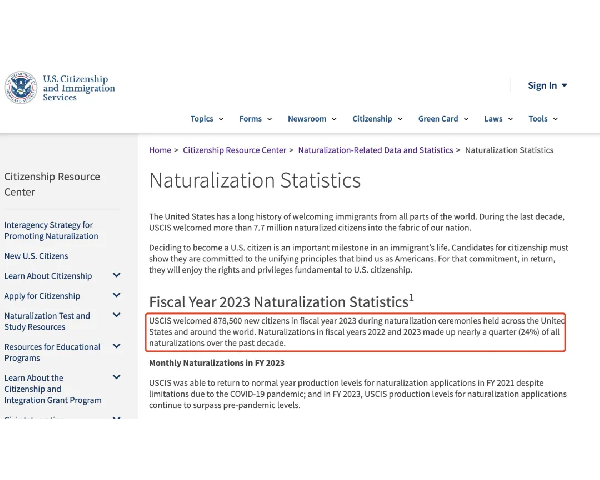Open the Forms menu
Image resolution: width=600 pixels, height=480 pixels.
(255, 119)
